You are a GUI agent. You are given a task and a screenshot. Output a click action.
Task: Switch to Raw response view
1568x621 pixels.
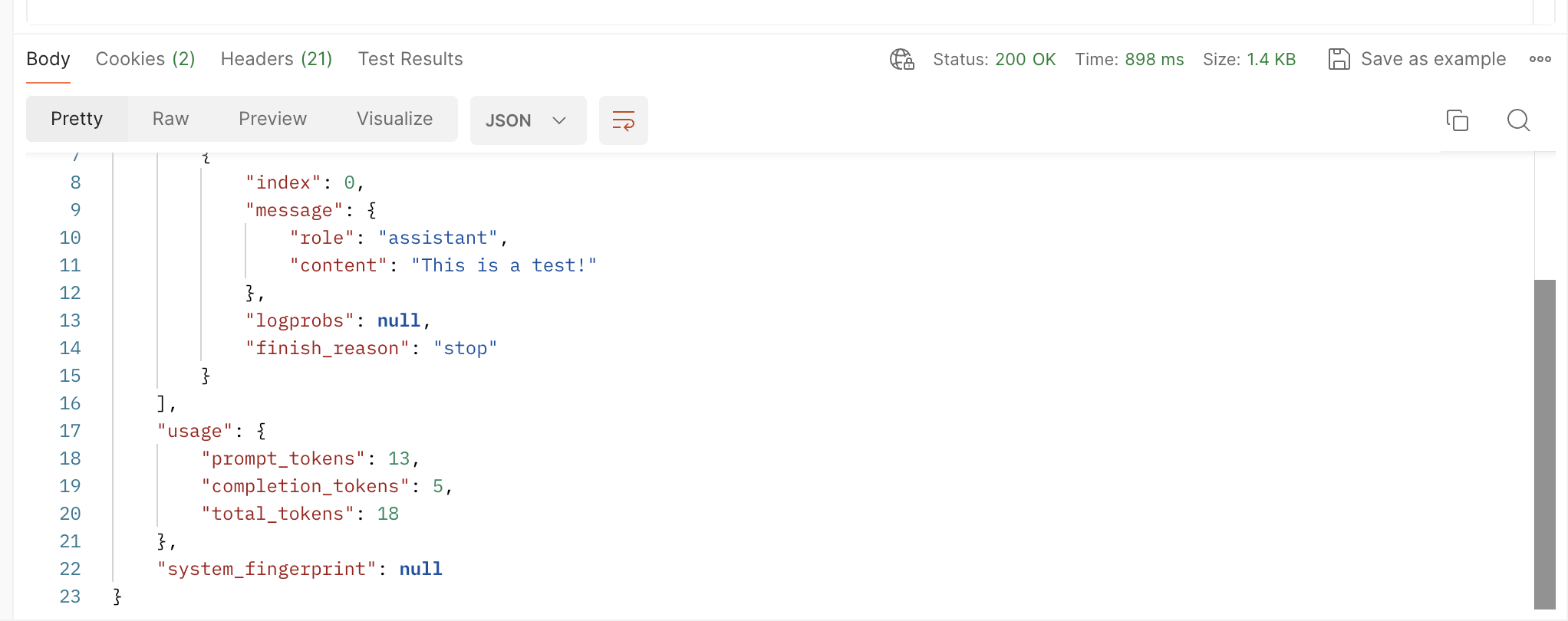click(170, 119)
